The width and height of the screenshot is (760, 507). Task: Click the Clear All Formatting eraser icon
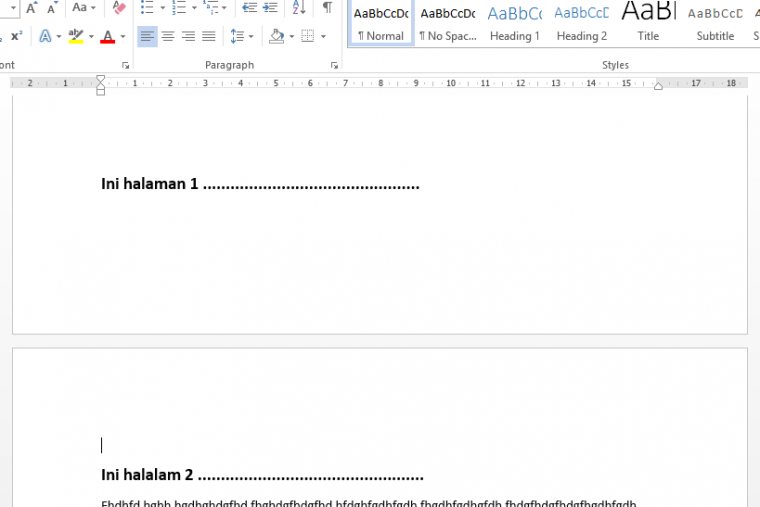(x=119, y=8)
